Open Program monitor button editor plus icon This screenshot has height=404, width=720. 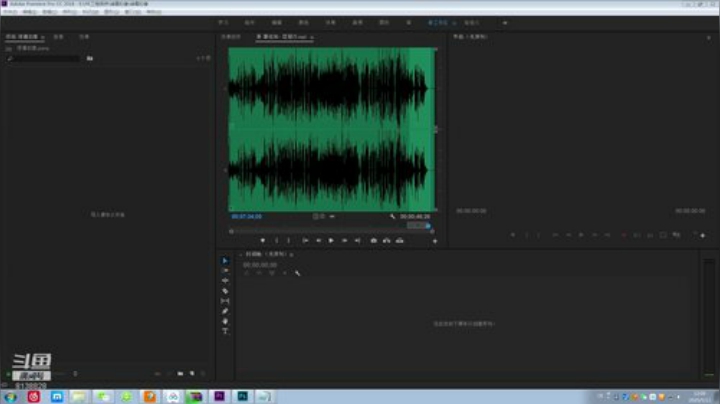pyautogui.click(x=703, y=236)
